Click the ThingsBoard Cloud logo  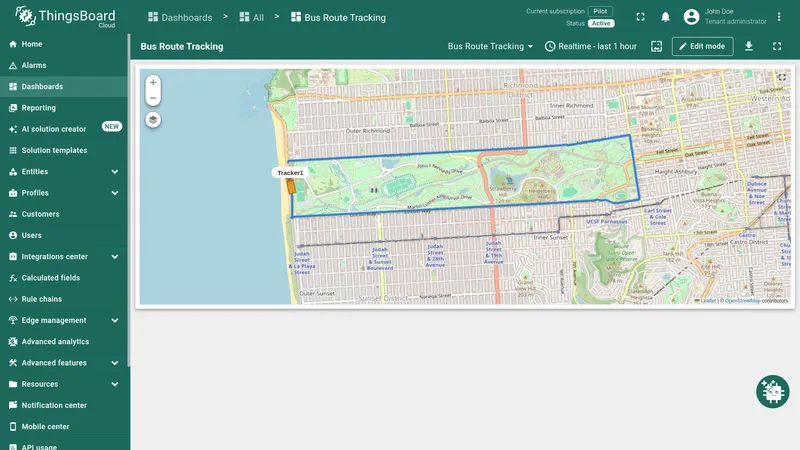pyautogui.click(x=65, y=17)
